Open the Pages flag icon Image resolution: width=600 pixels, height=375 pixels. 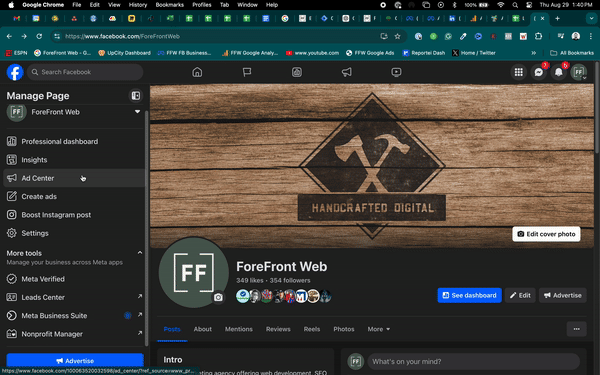[x=247, y=72]
